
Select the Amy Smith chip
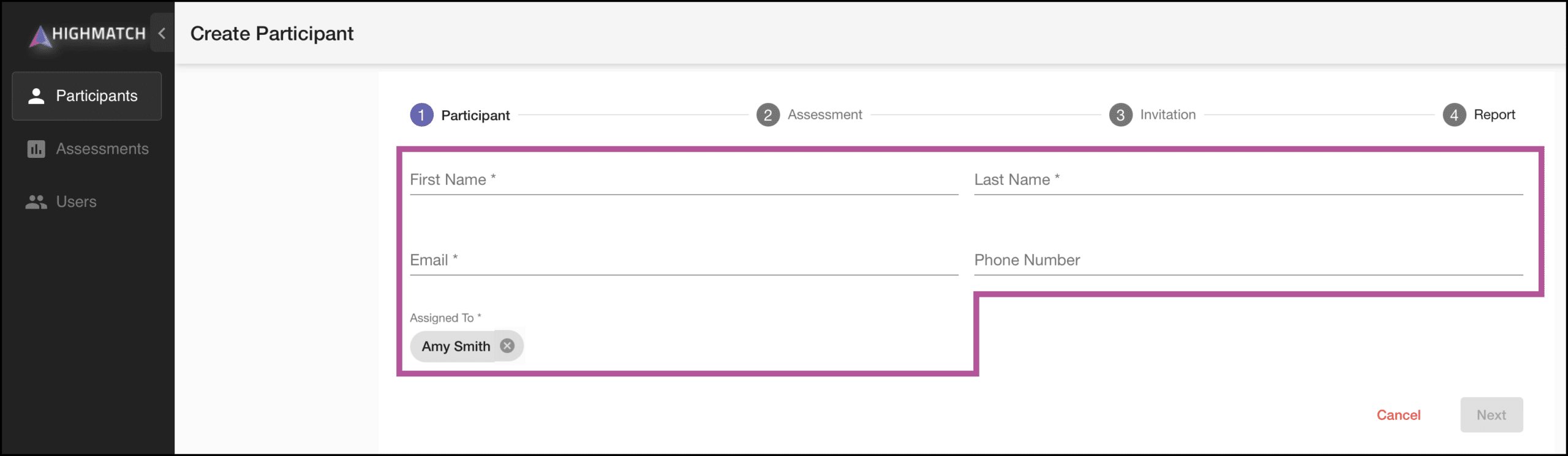456,346
